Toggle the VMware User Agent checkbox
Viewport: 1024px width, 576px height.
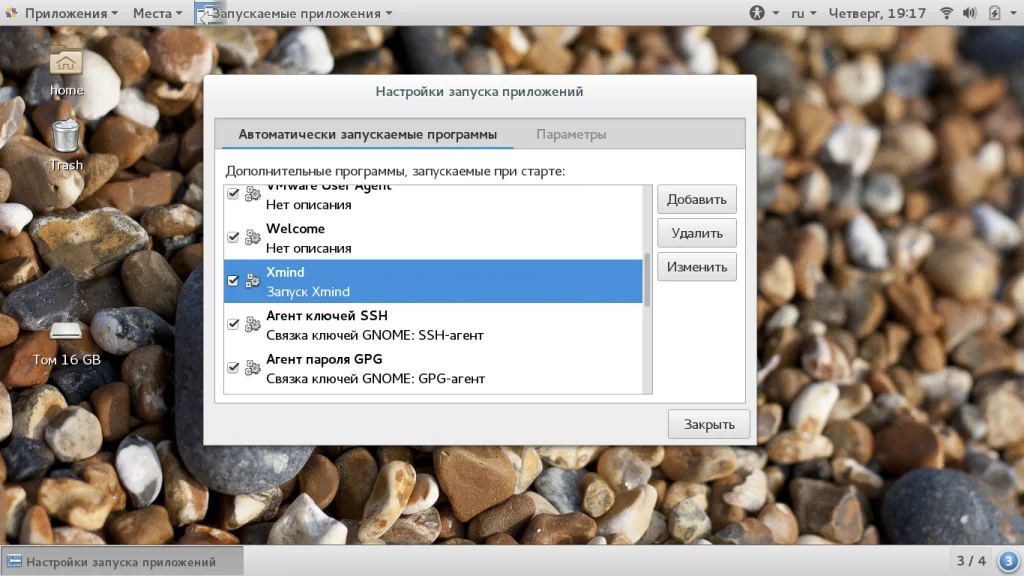coord(233,194)
